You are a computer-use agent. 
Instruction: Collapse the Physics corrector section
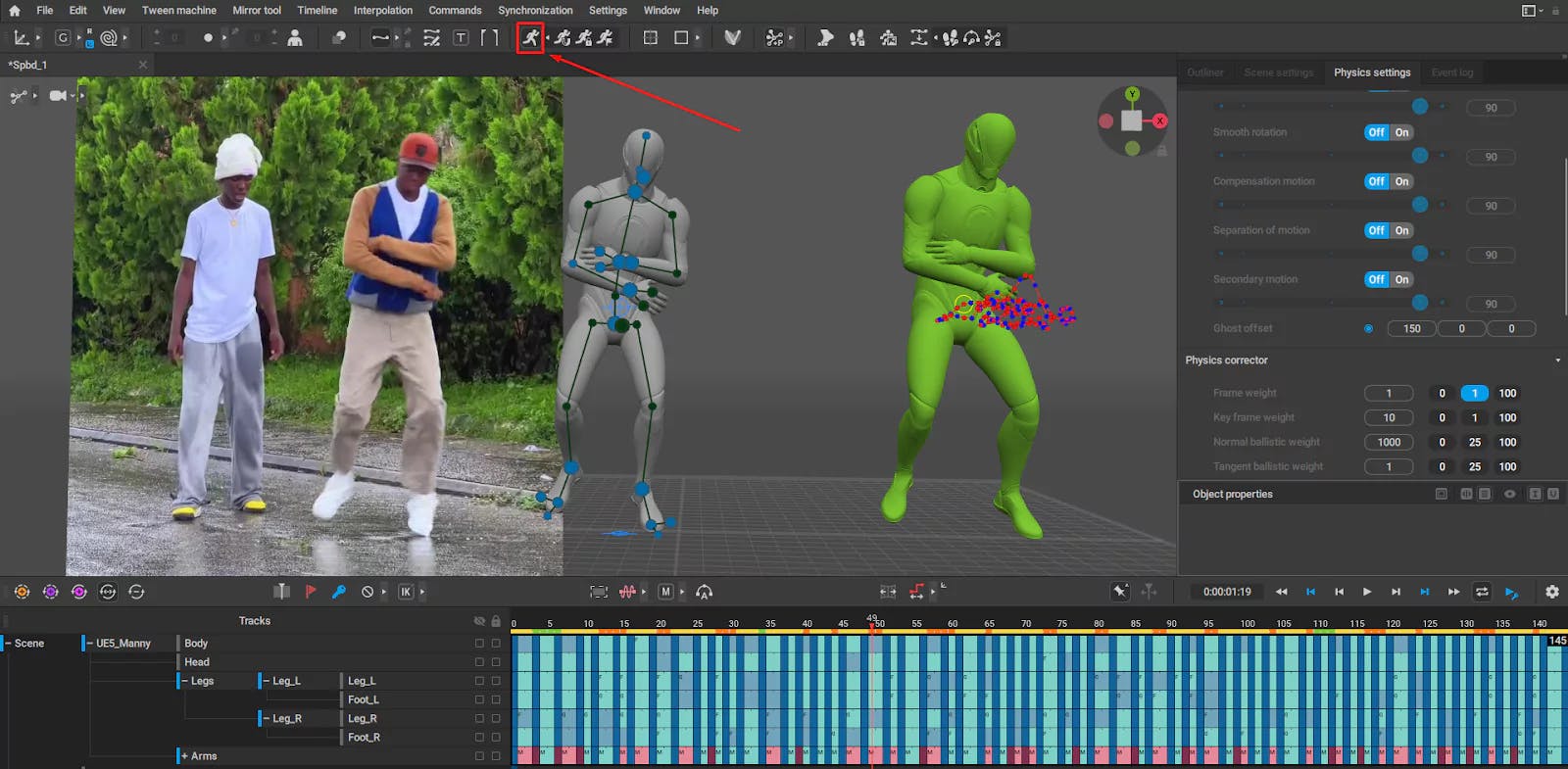(1558, 360)
